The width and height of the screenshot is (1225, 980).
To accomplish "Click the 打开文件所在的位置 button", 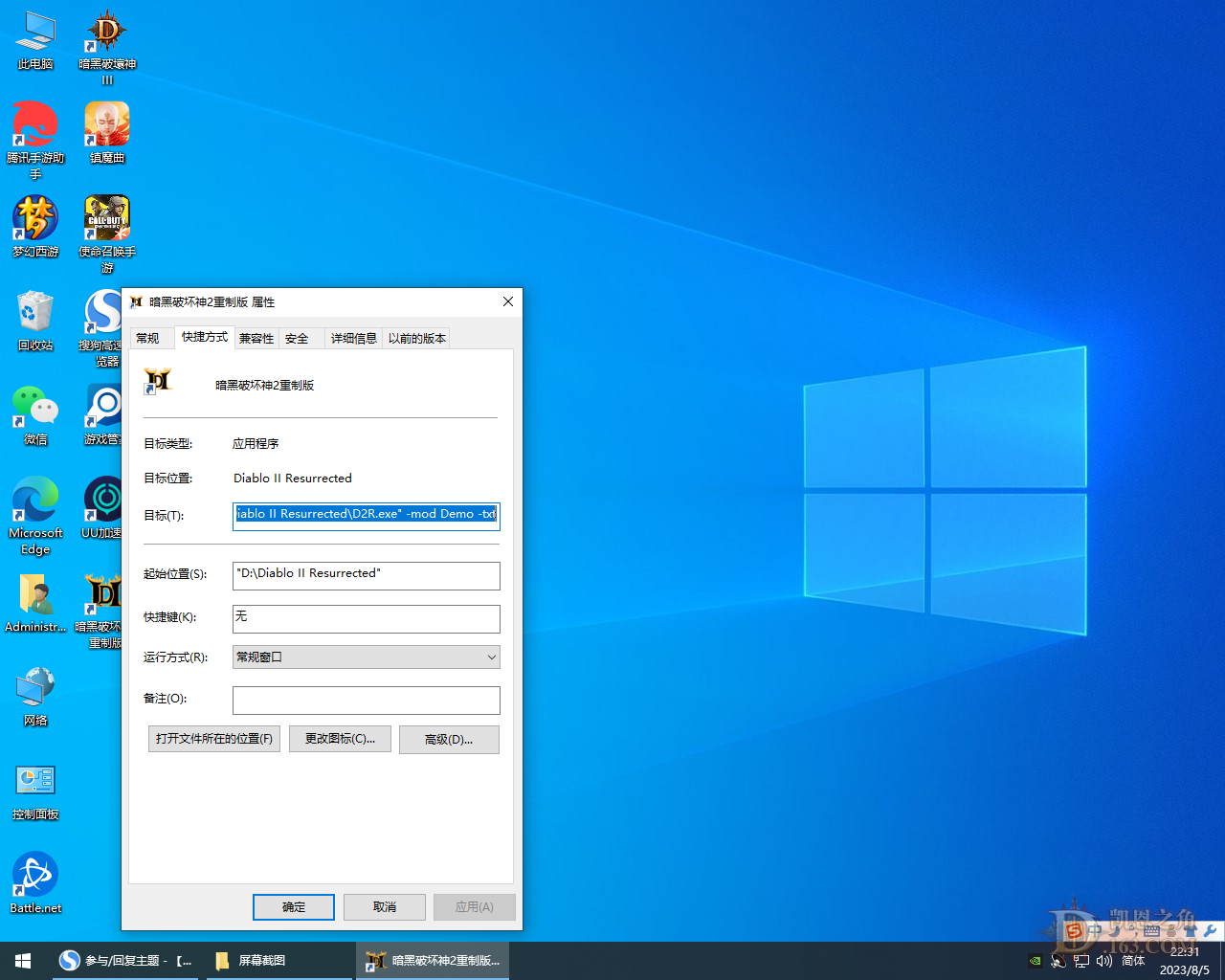I will pos(214,739).
